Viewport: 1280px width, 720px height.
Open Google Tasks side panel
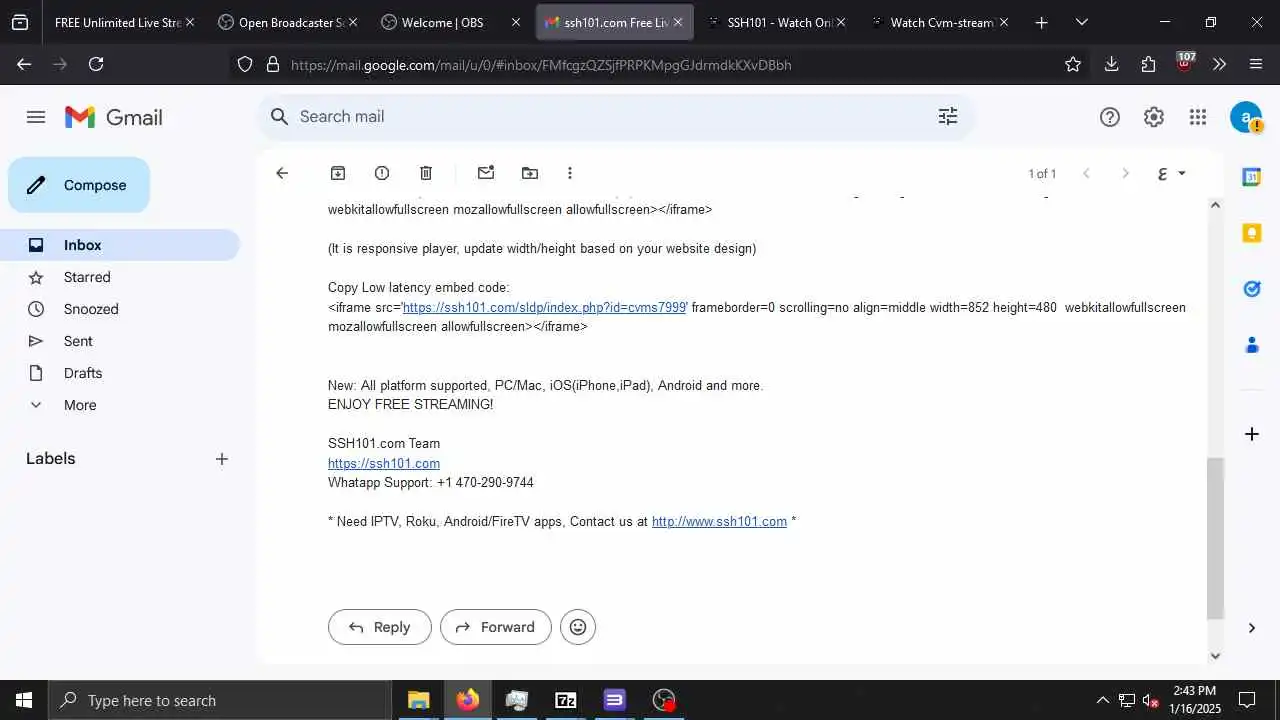tap(1251, 289)
